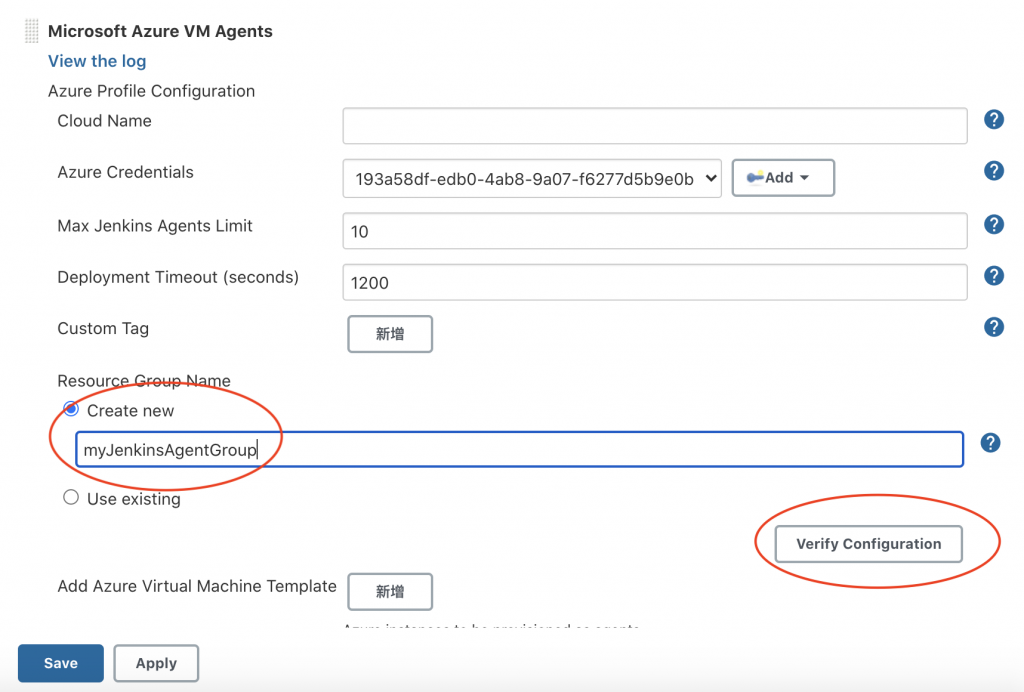Click the Azure Credentials label
The width and height of the screenshot is (1024, 692).
(x=125, y=172)
